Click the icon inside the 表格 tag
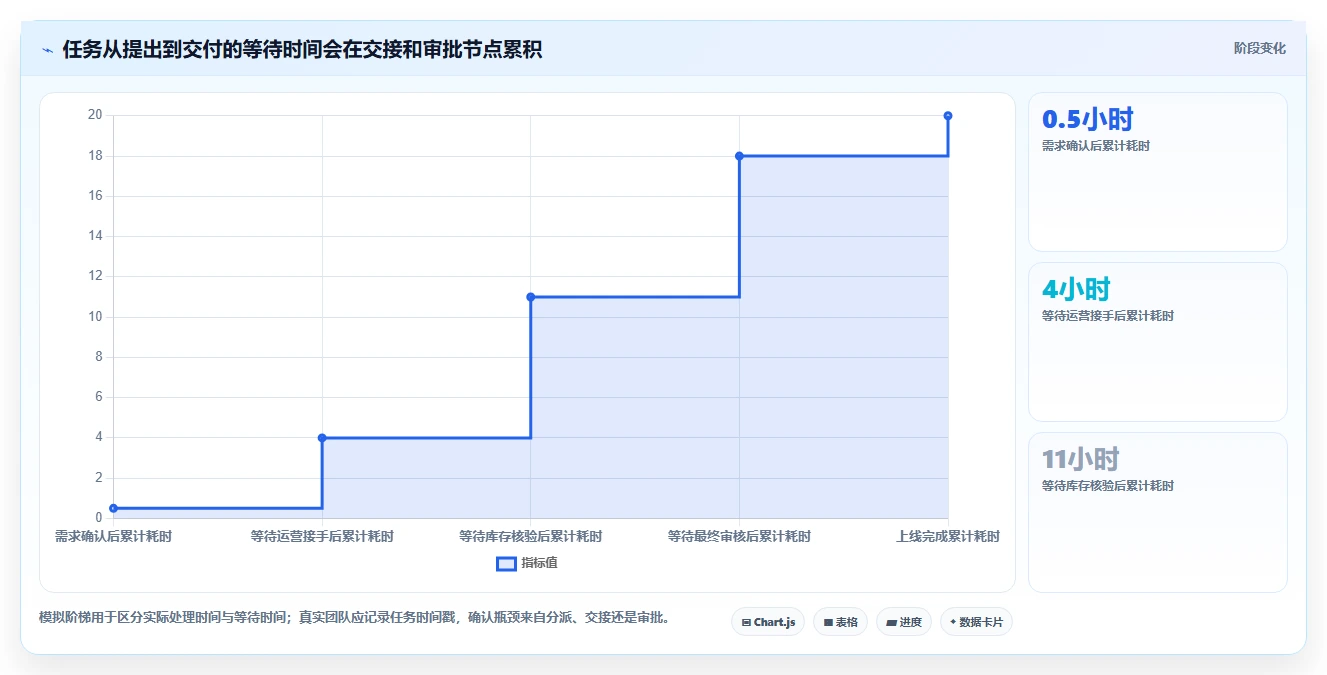Viewport: 1327px width, 675px height. click(x=828, y=622)
